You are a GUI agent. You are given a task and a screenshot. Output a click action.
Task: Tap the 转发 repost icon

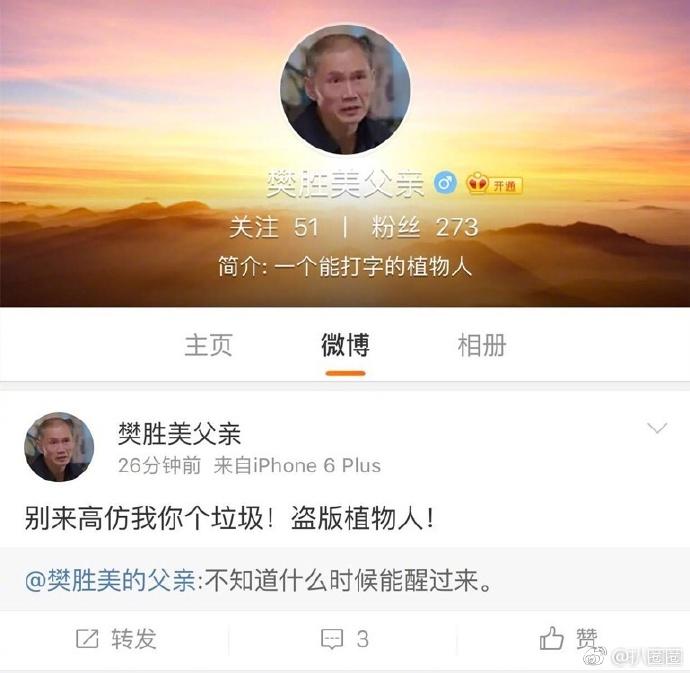(x=87, y=638)
